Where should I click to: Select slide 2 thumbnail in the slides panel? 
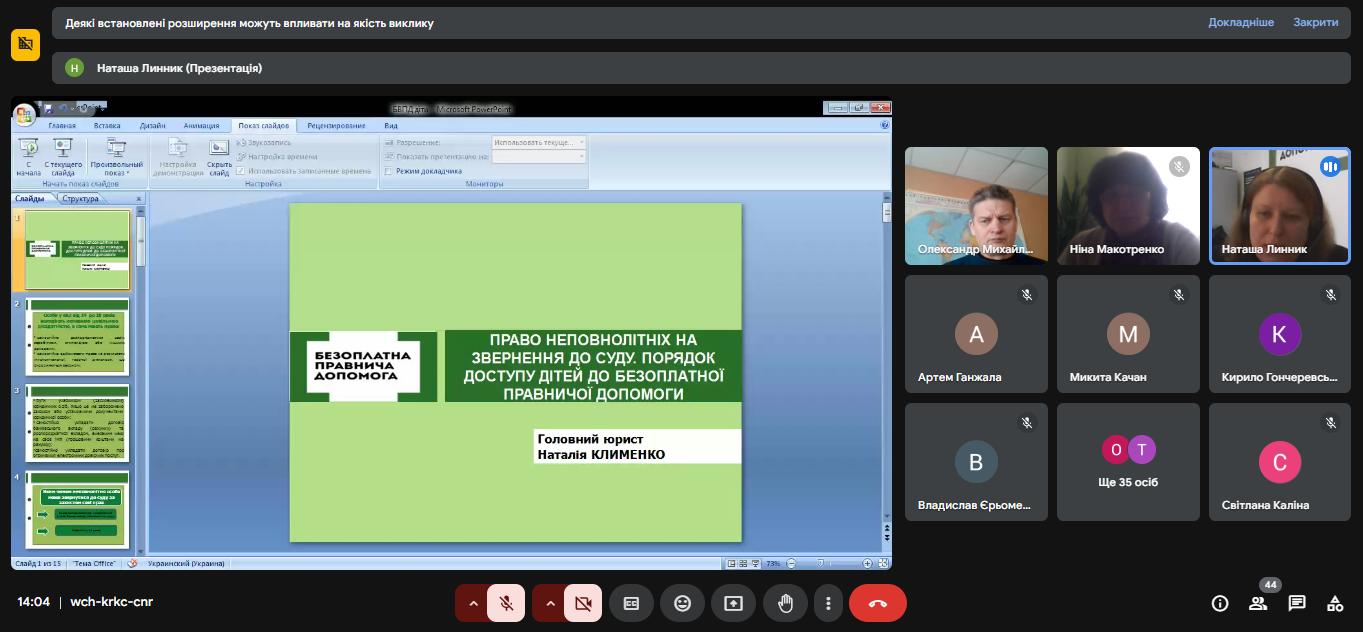pos(78,335)
